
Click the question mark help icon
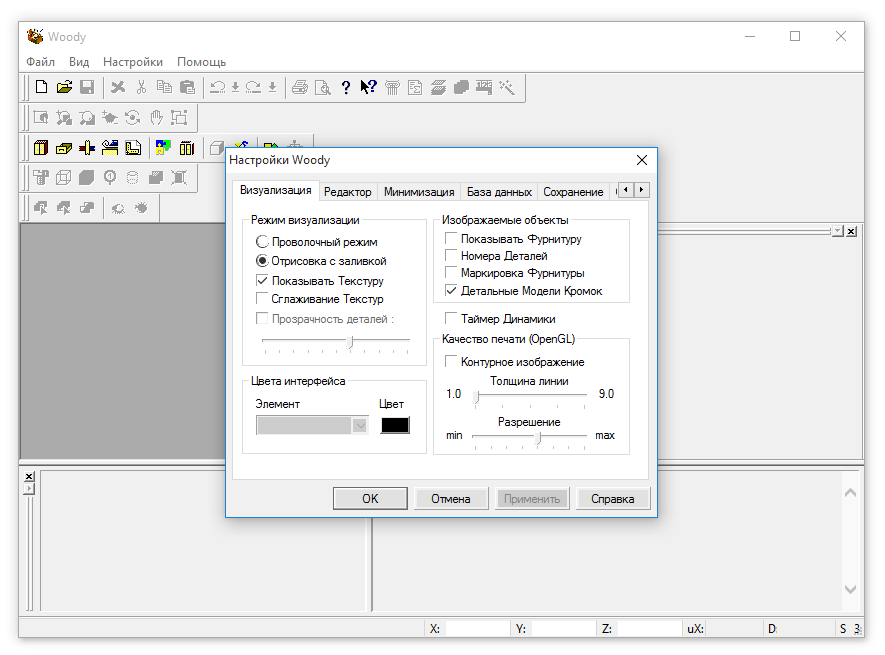(x=346, y=87)
